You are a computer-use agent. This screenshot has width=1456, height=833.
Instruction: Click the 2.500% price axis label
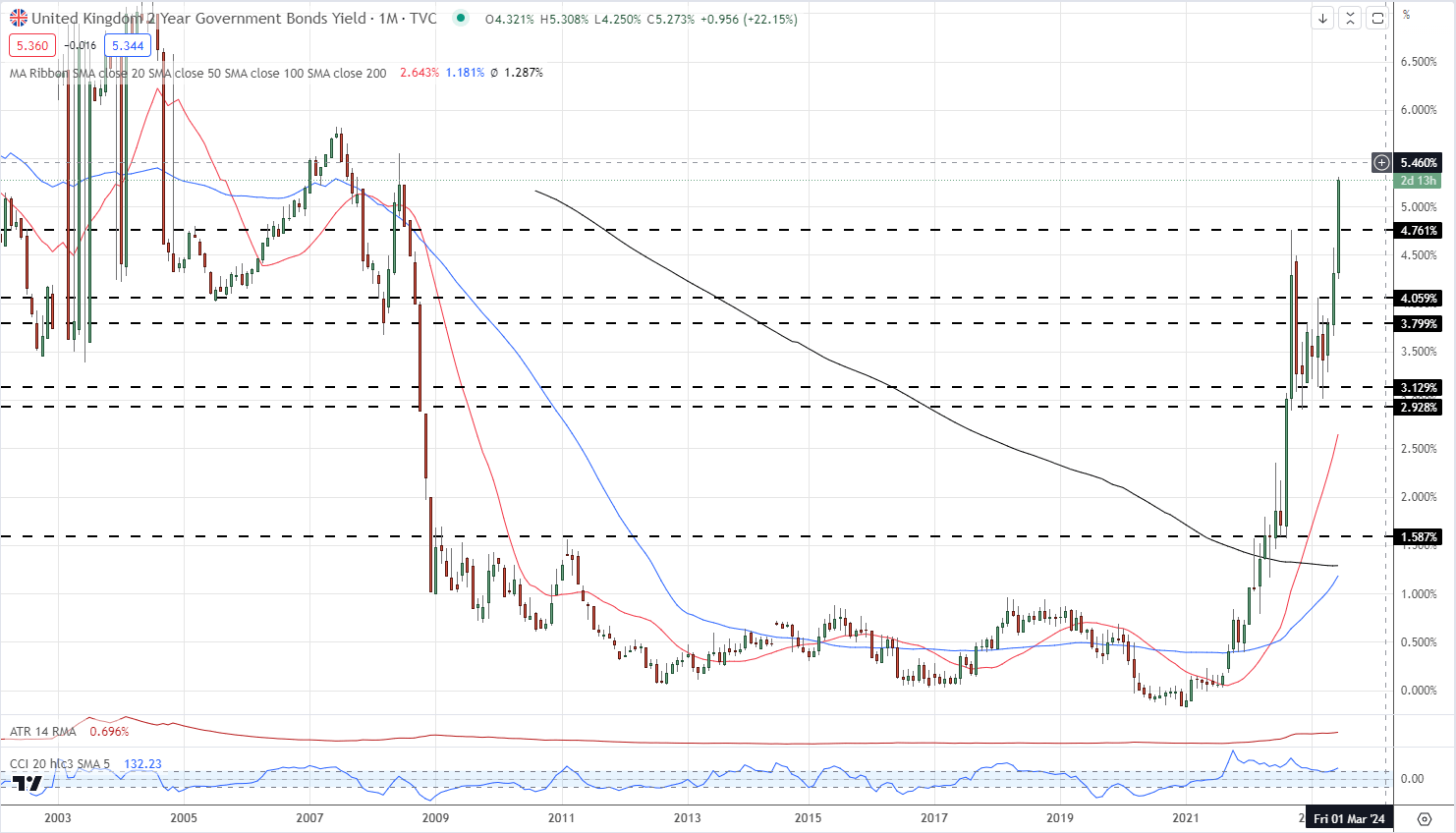click(1419, 449)
